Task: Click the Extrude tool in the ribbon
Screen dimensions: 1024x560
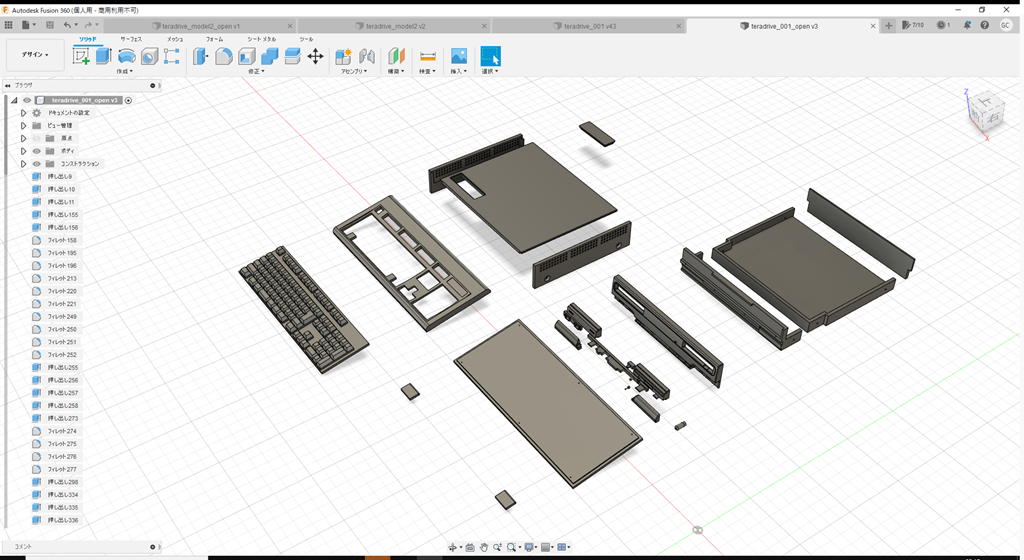Action: click(103, 56)
